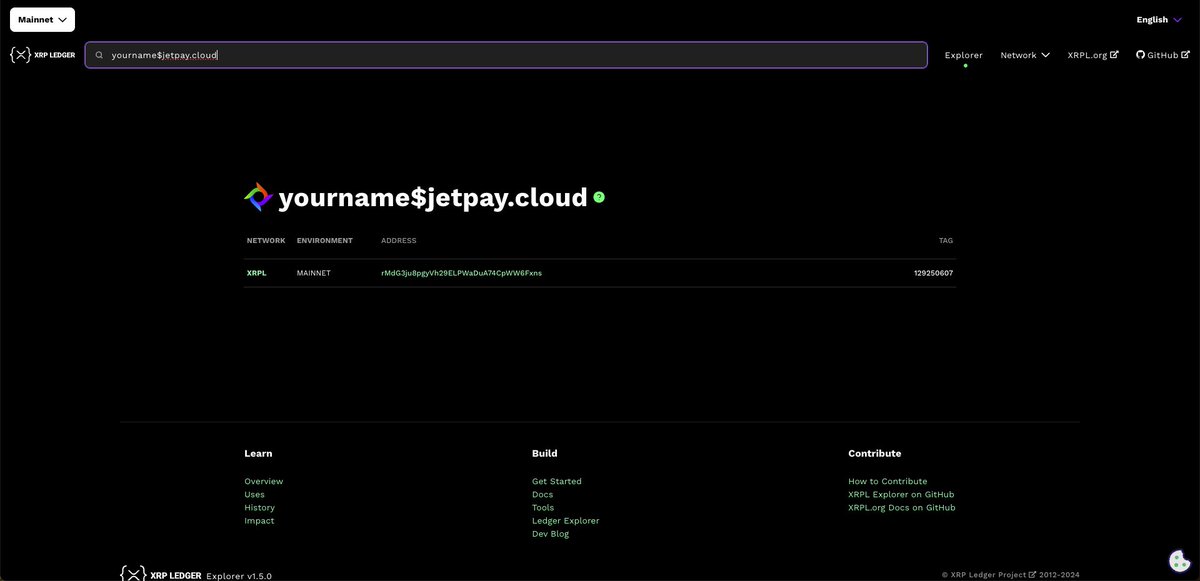Click the MAINNET environment value
This screenshot has width=1200, height=581.
(313, 273)
